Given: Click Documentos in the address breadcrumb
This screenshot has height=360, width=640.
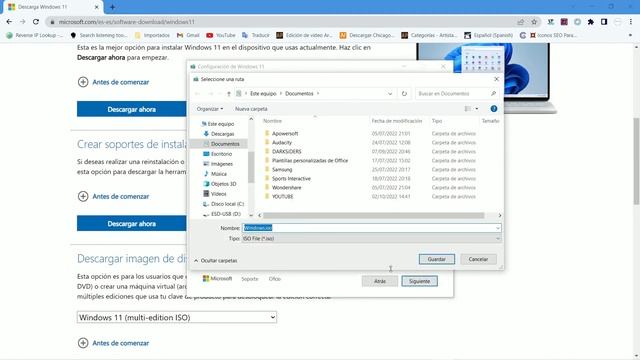Looking at the screenshot, I should [299, 93].
